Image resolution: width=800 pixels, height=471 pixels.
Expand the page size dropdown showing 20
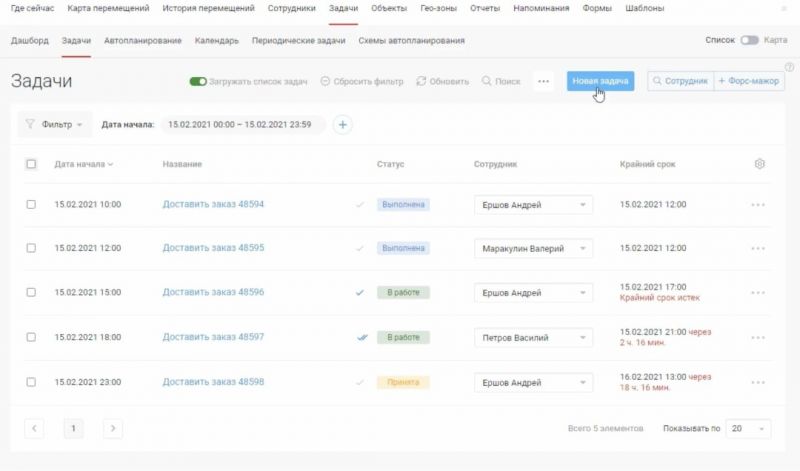748,428
